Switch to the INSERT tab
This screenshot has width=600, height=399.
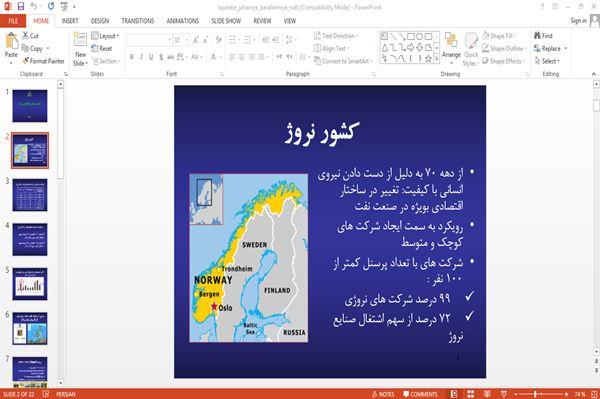(70, 21)
